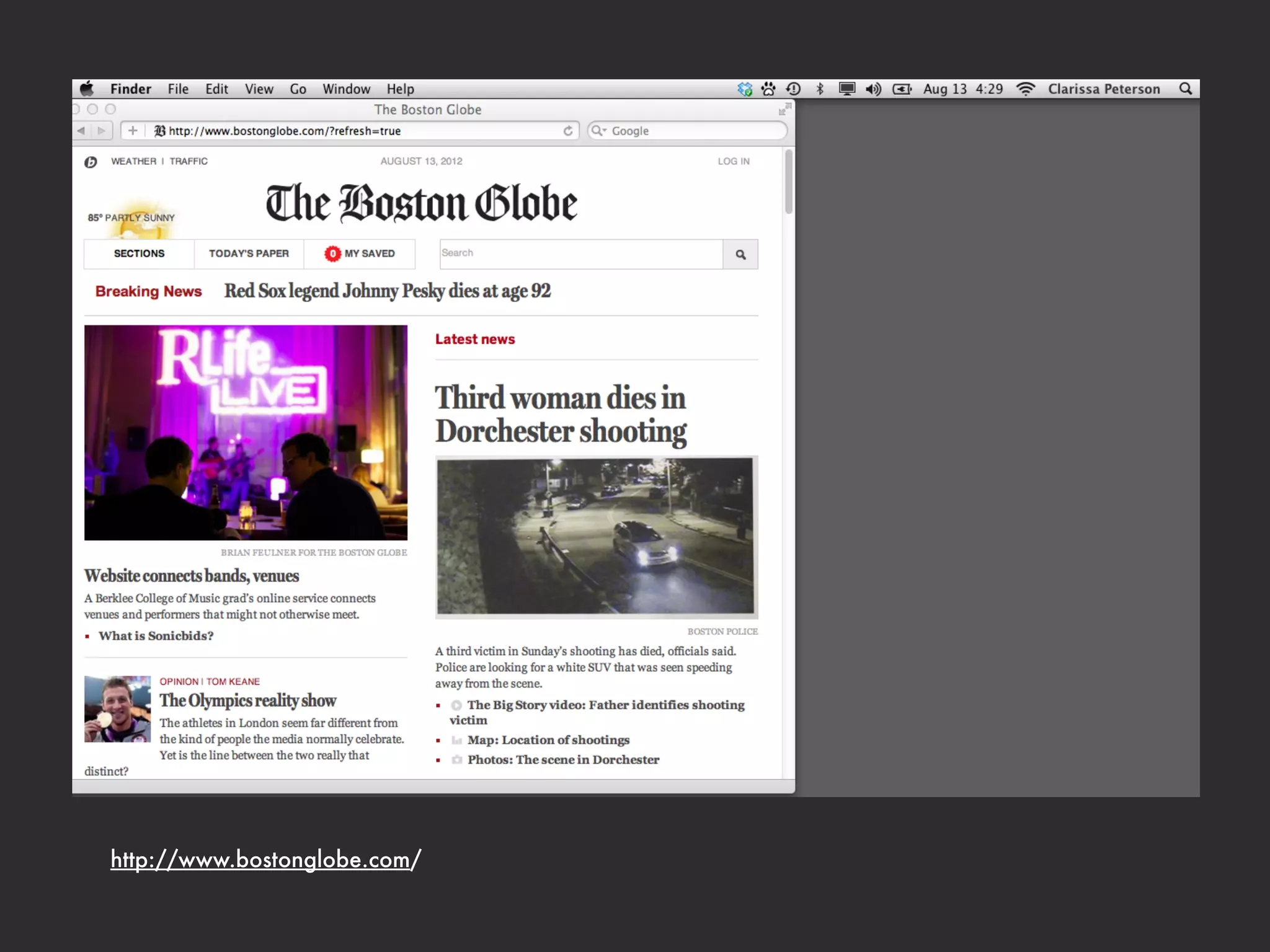Click the Boston.com b logo icon
Screen dimensions: 1270x952
[91, 162]
